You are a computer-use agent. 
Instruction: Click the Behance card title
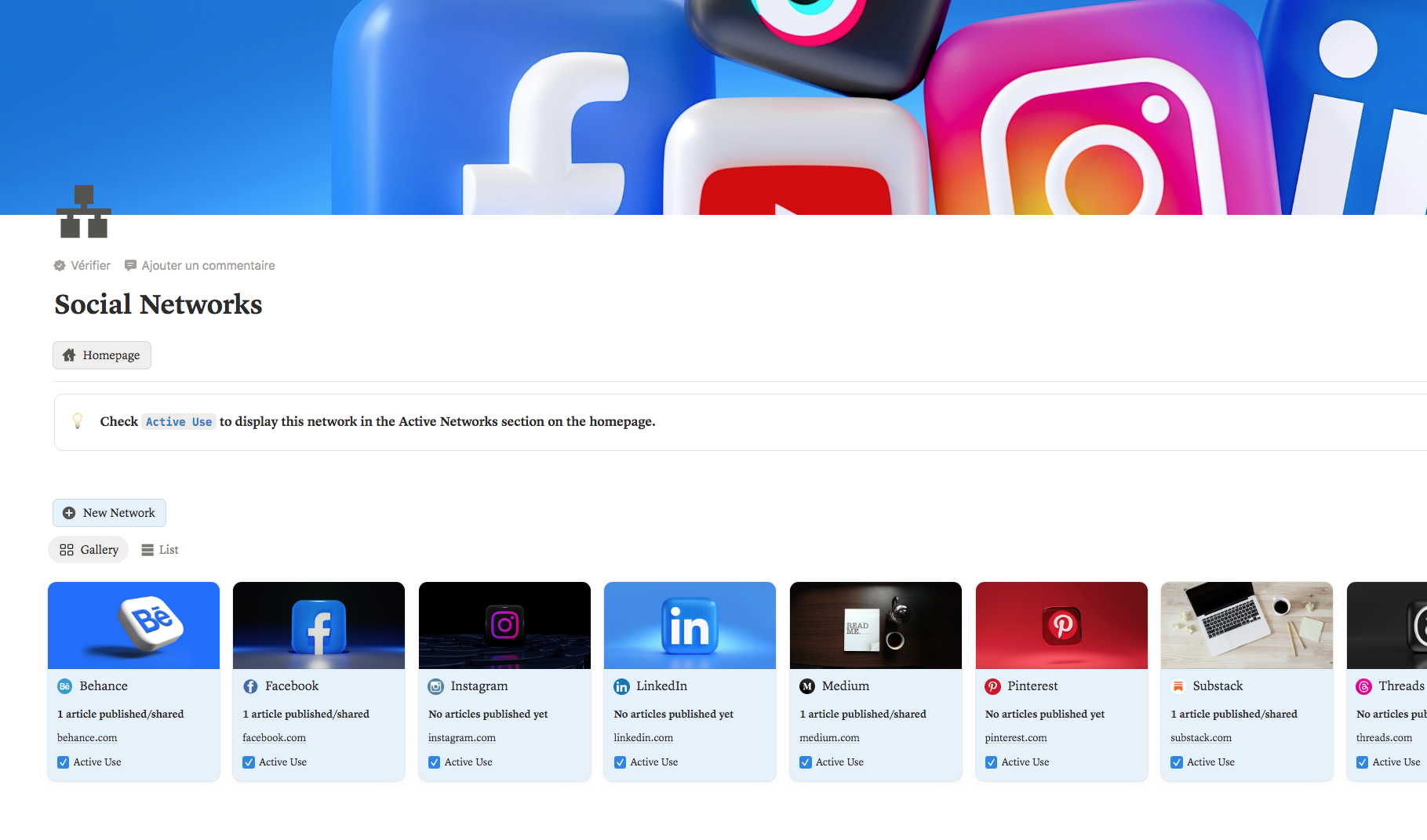coord(104,686)
